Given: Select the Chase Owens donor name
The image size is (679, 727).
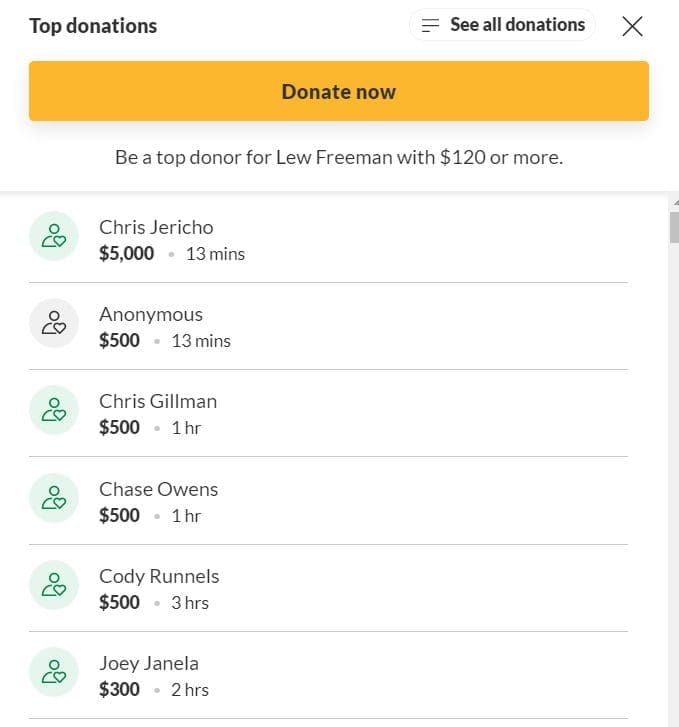Looking at the screenshot, I should [158, 489].
